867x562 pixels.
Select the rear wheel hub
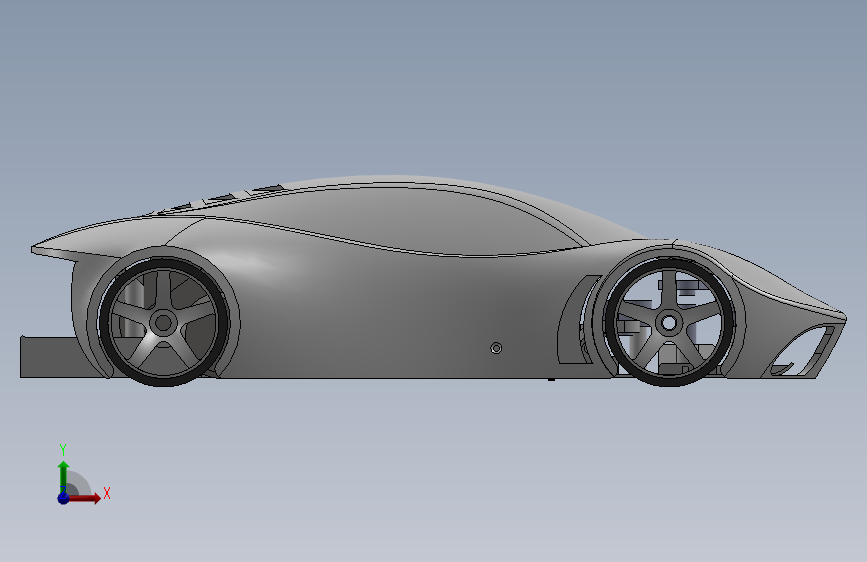(163, 322)
